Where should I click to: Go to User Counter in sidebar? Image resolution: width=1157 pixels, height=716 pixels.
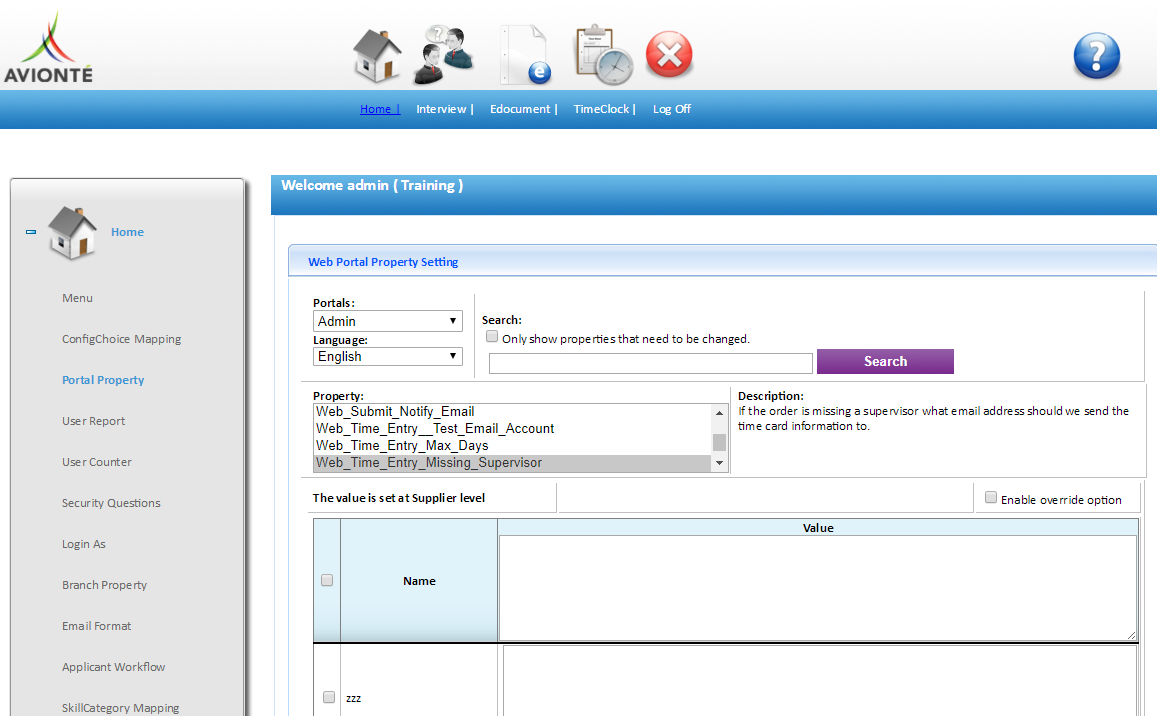[97, 462]
